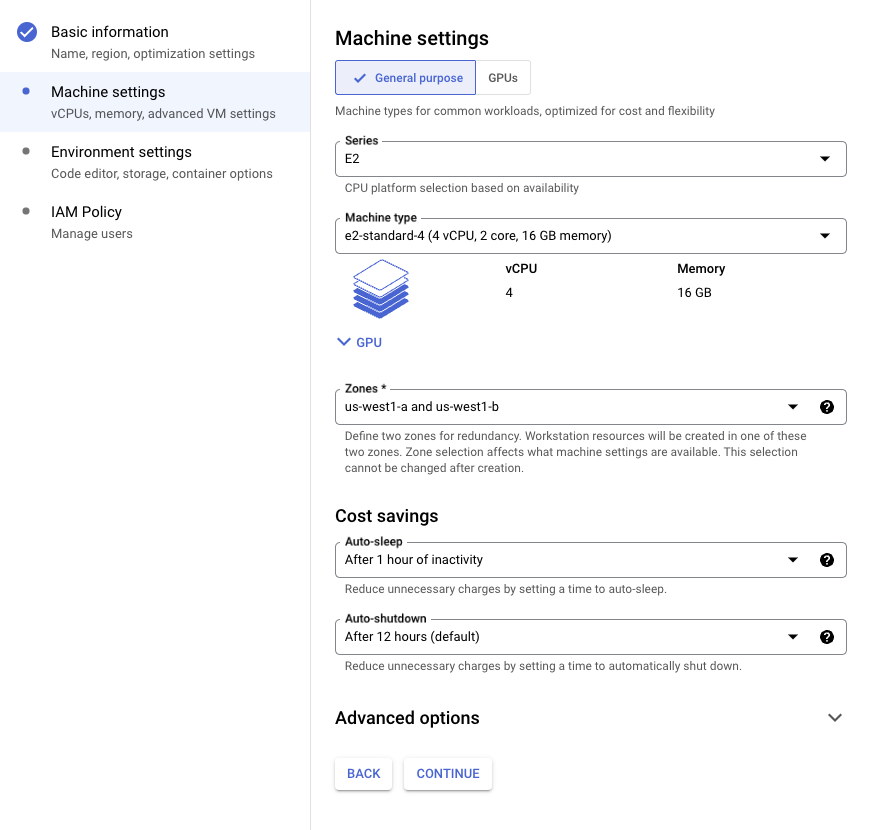The height and width of the screenshot is (830, 895).
Task: Switch to the GPUs machine option
Action: pos(503,78)
